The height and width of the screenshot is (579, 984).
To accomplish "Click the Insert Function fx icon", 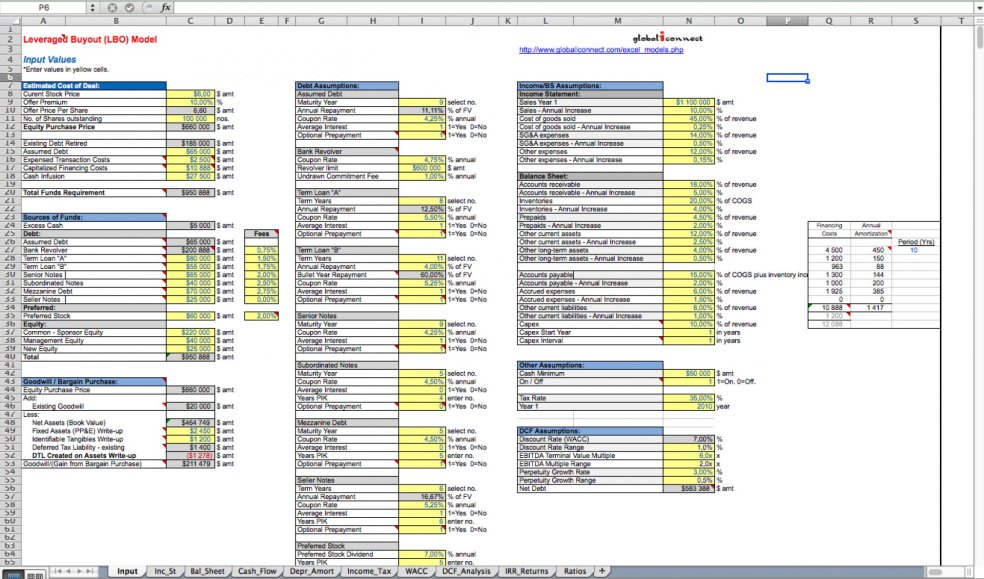I will tap(166, 7).
